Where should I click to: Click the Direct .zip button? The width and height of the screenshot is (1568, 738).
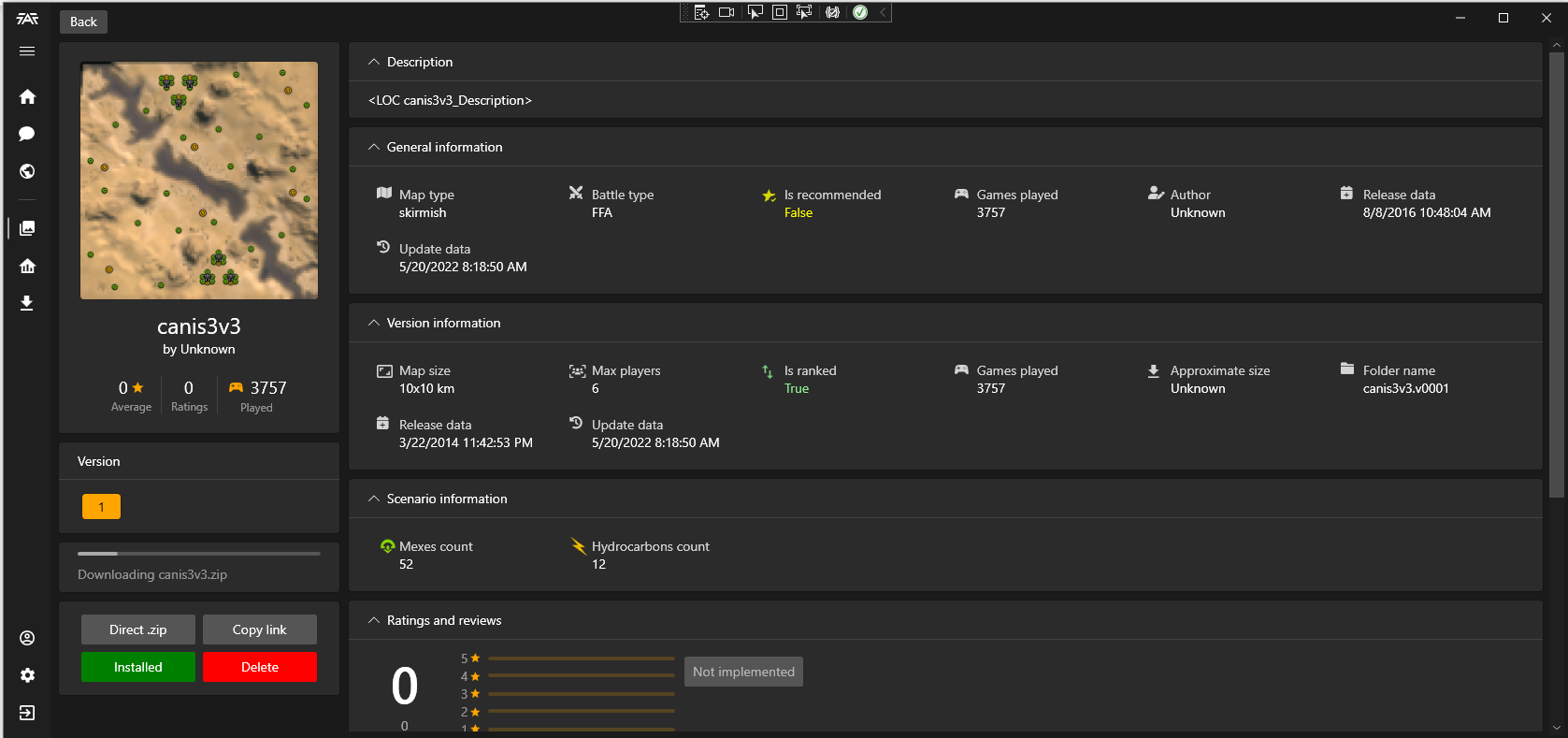click(138, 629)
